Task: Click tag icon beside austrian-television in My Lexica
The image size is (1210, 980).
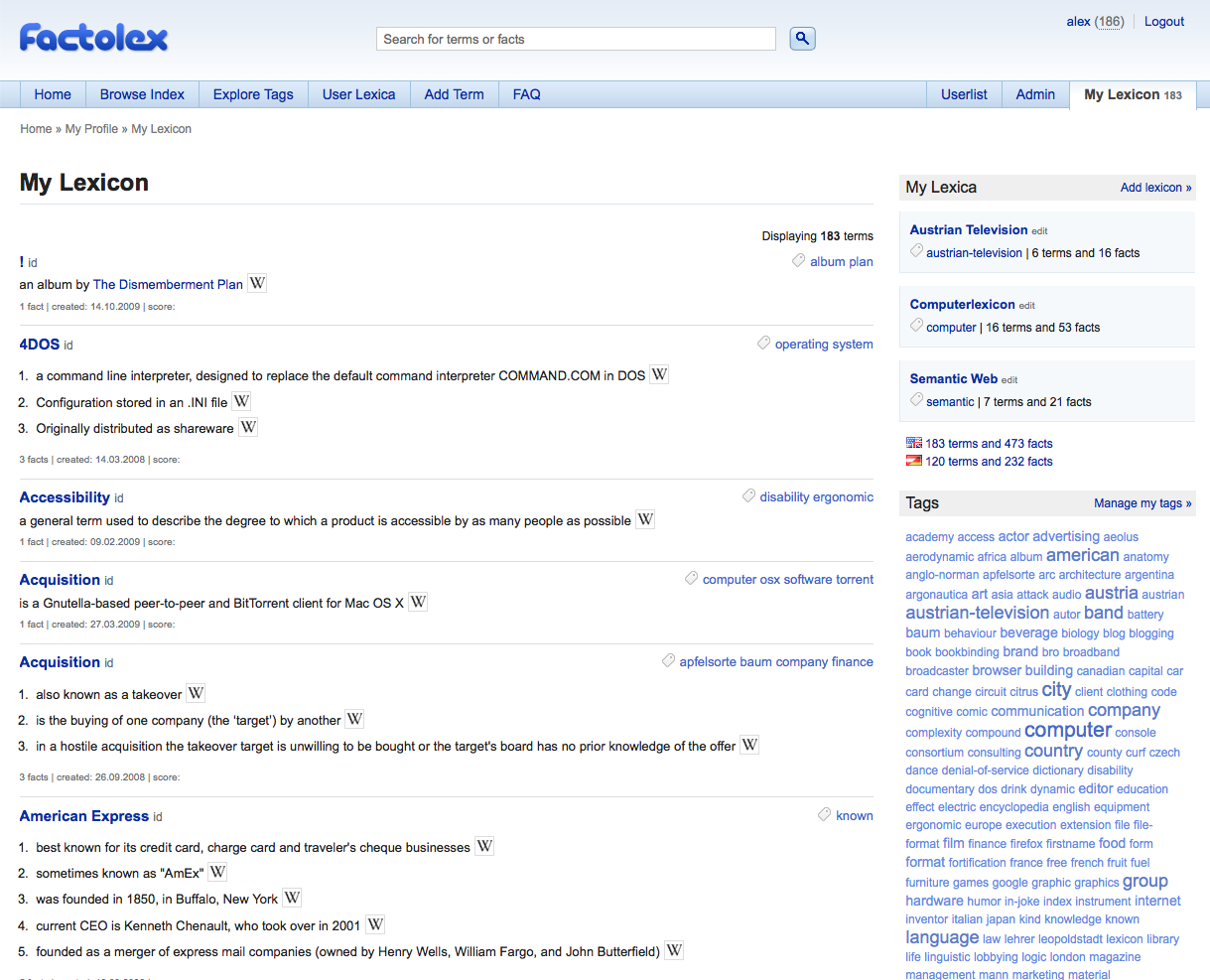Action: (x=917, y=252)
